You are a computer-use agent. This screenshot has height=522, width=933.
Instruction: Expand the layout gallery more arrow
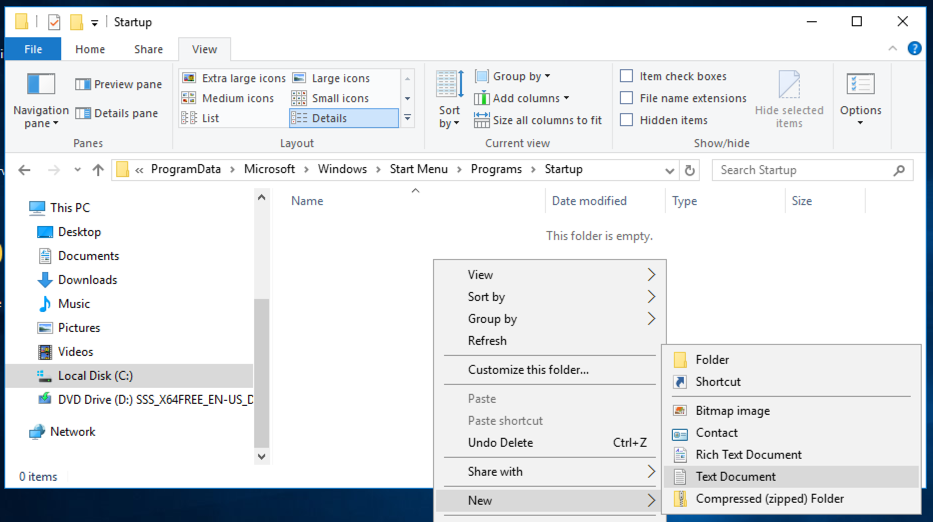[408, 118]
